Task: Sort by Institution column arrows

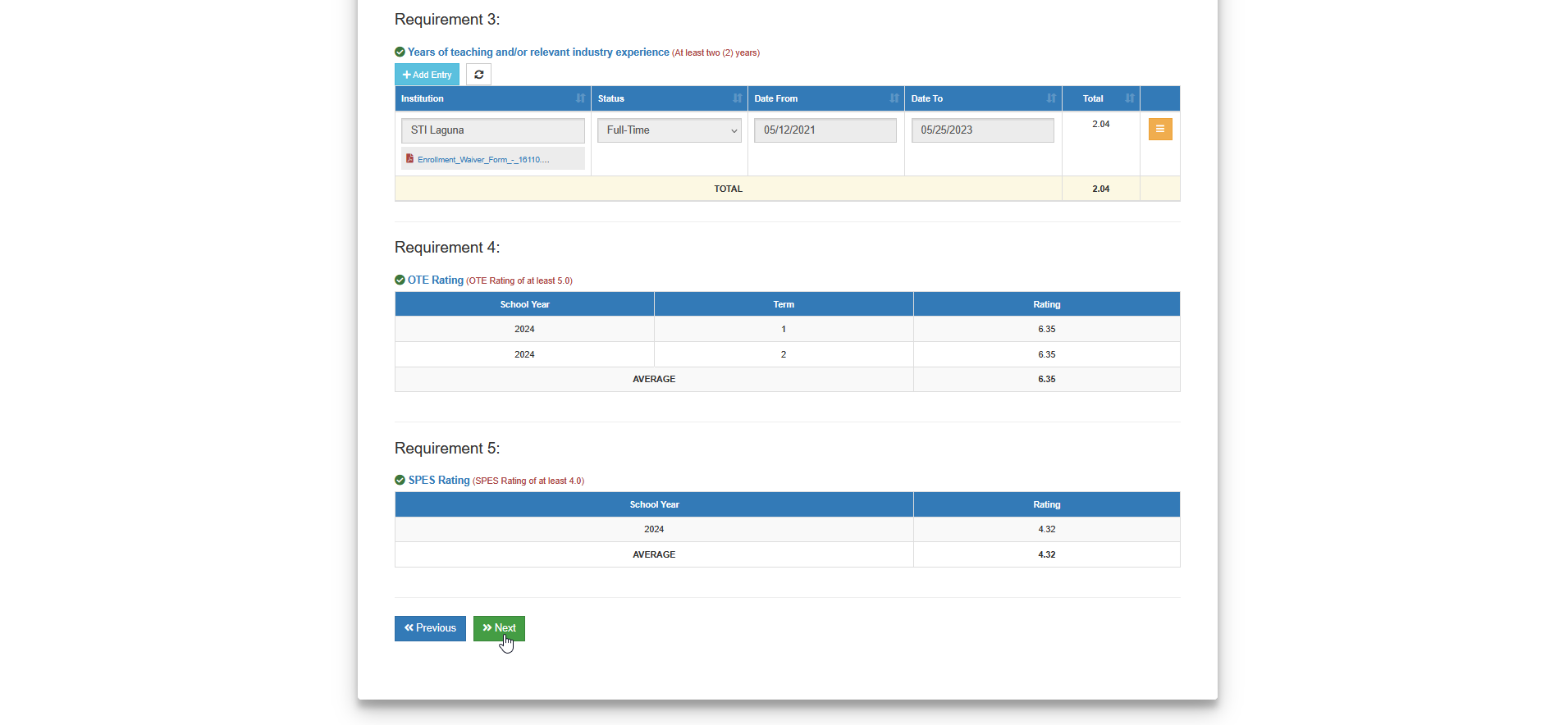Action: (x=581, y=98)
